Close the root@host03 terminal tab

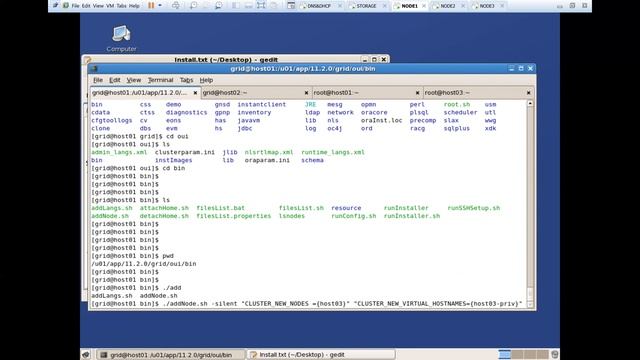pyautogui.click(x=528, y=93)
